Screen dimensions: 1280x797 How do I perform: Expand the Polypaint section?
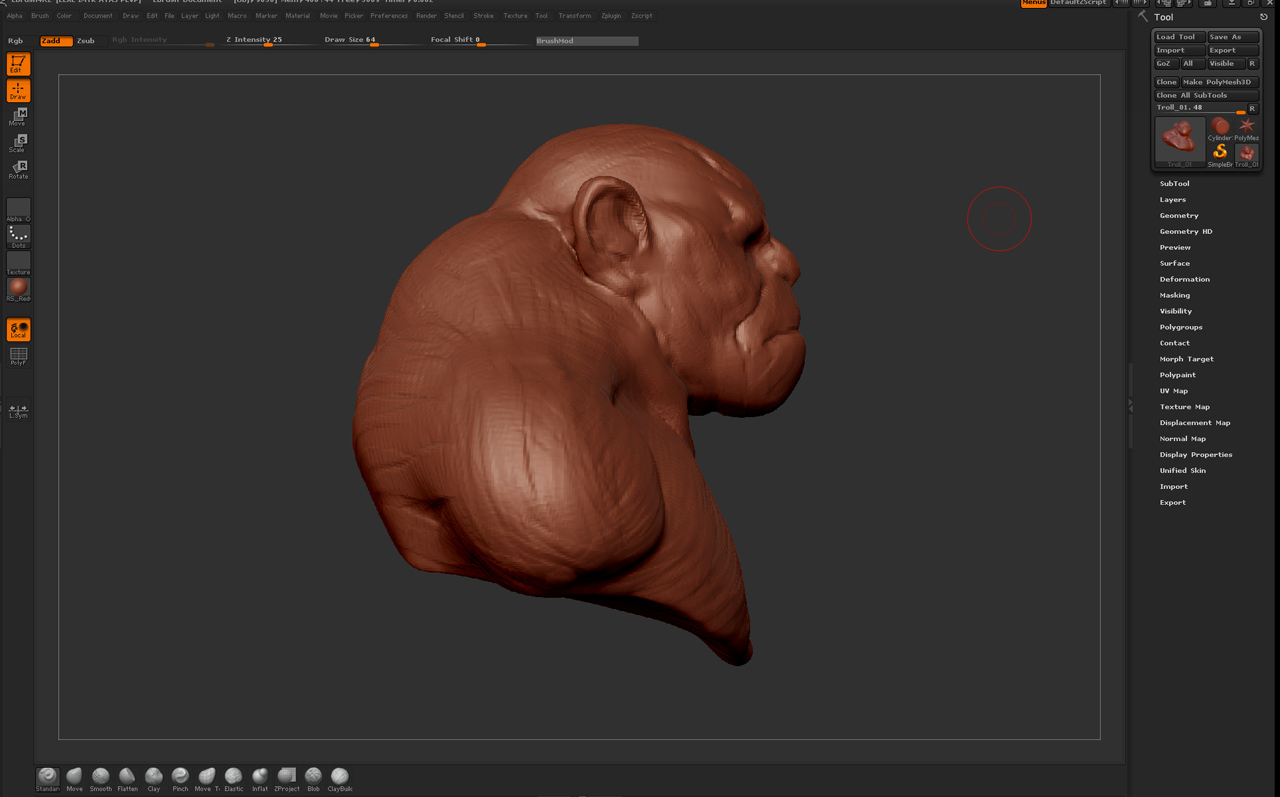tap(1178, 375)
